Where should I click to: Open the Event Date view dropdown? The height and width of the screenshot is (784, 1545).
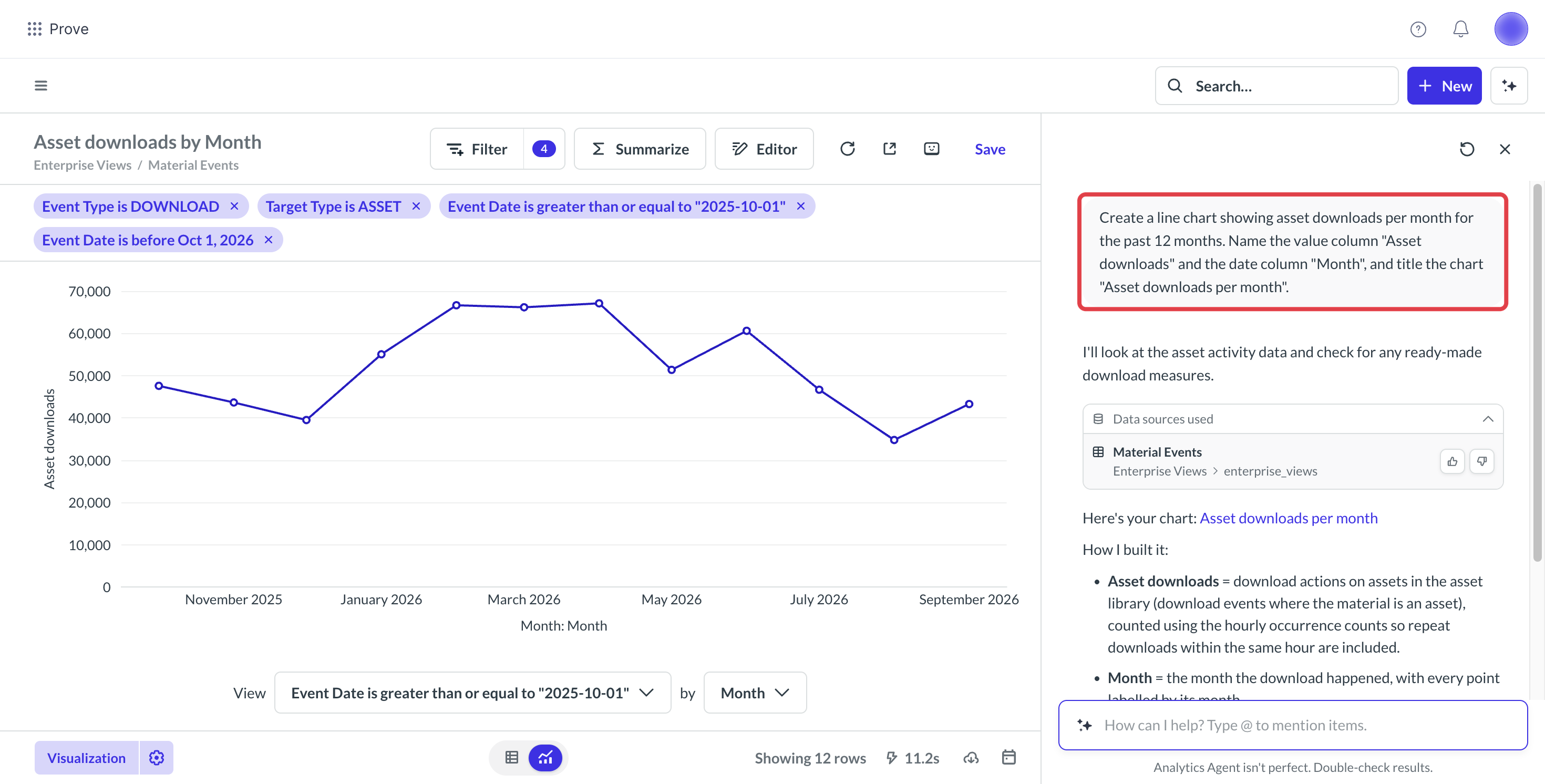pyautogui.click(x=472, y=693)
